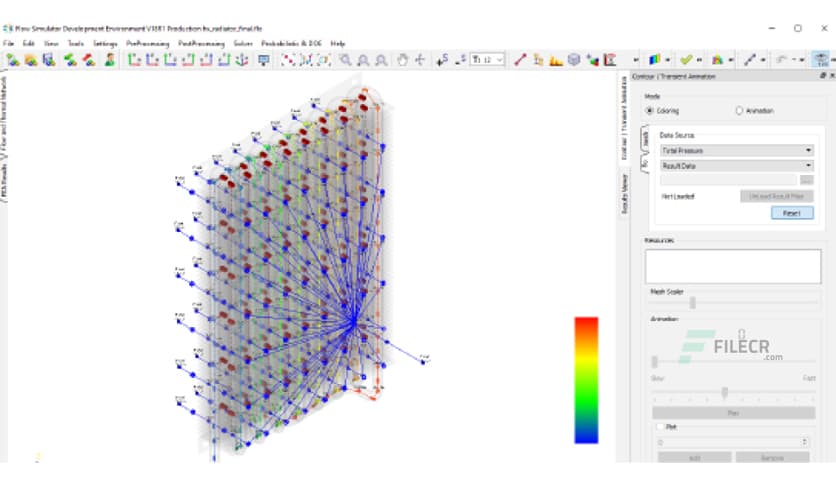Toggle the Plot checkbox
836x484 pixels.
[x=660, y=427]
